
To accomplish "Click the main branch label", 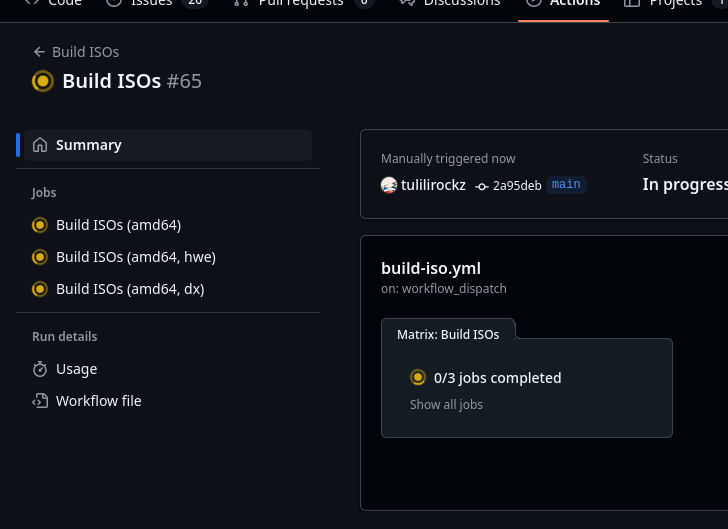I will coord(566,185).
